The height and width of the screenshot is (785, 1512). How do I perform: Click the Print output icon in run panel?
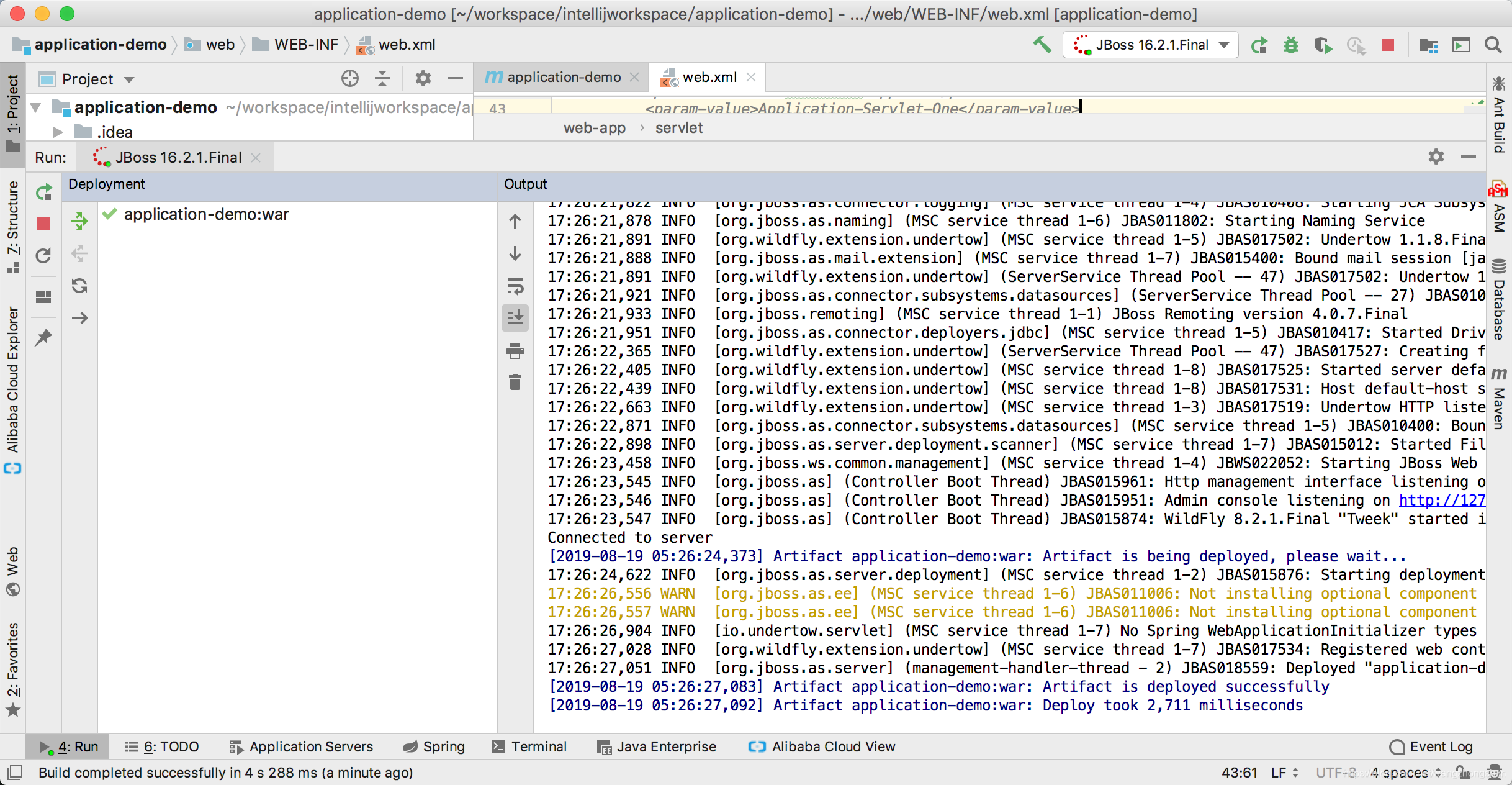pyautogui.click(x=517, y=353)
